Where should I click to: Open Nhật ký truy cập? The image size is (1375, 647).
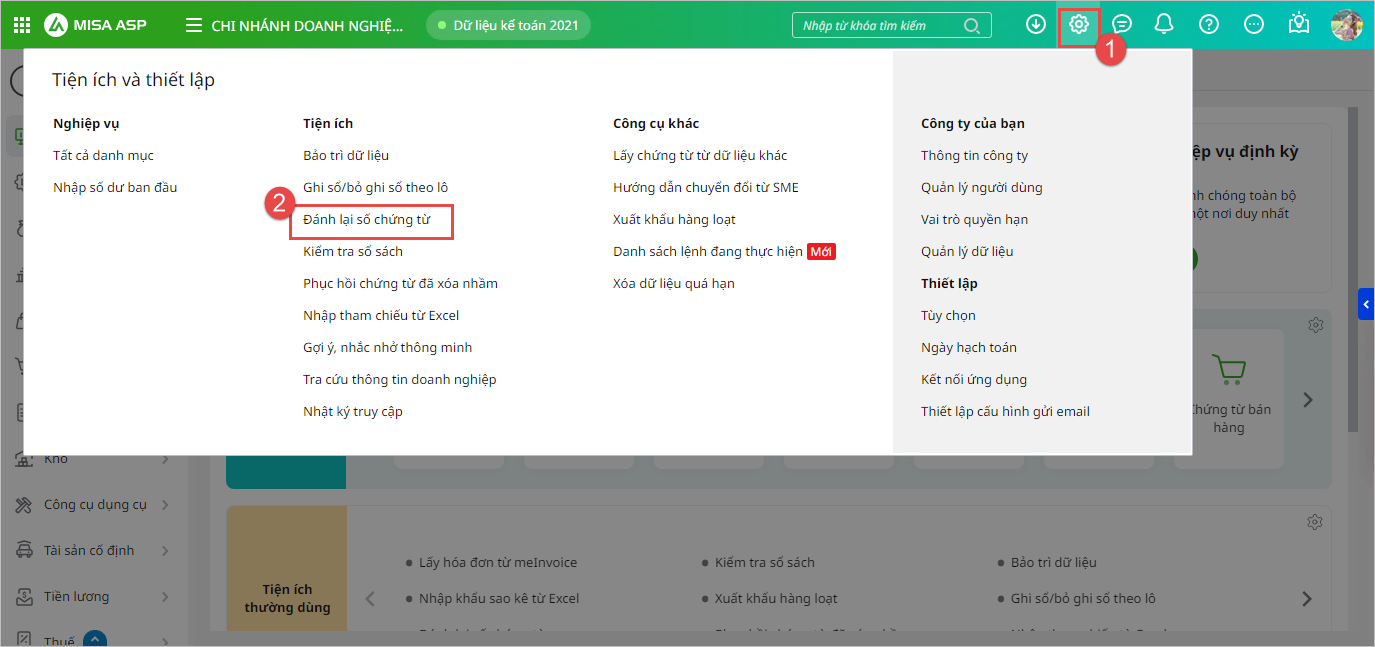pyautogui.click(x=353, y=412)
